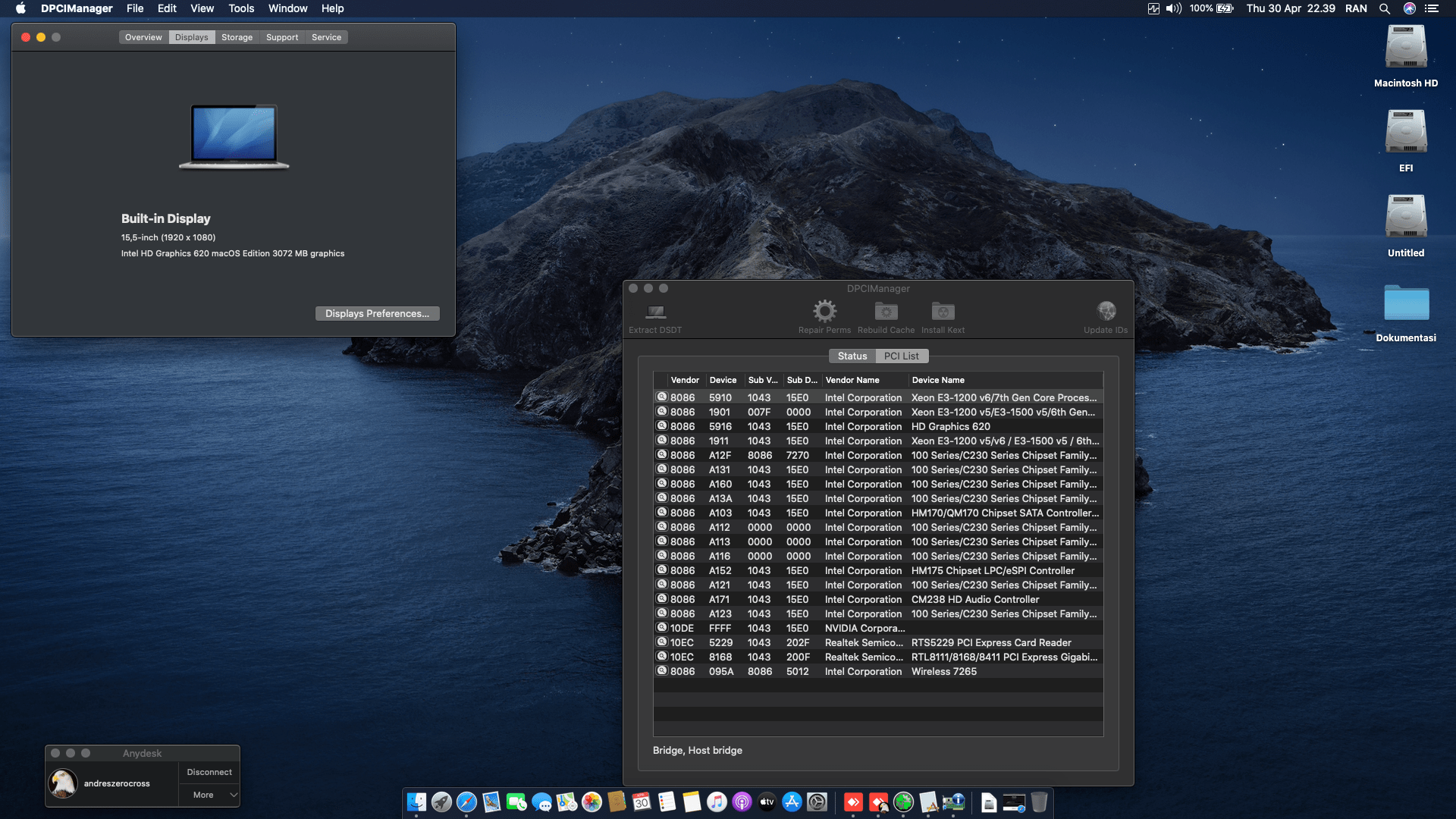Open System Preferences from the Dock
1456x819 pixels.
[x=817, y=802]
